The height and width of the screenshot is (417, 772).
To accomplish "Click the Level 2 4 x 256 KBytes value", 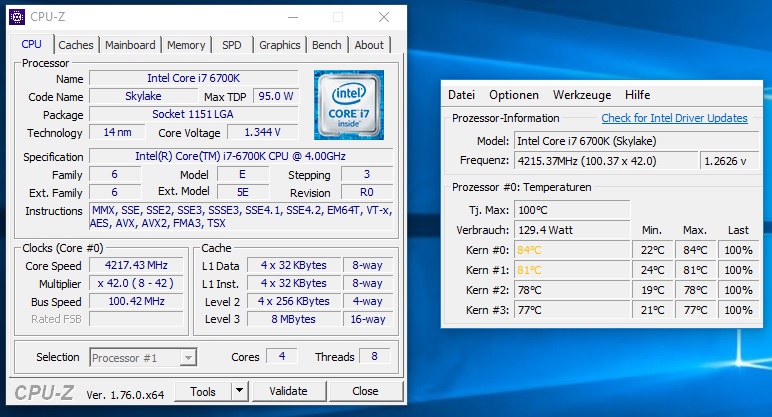I will (294, 301).
